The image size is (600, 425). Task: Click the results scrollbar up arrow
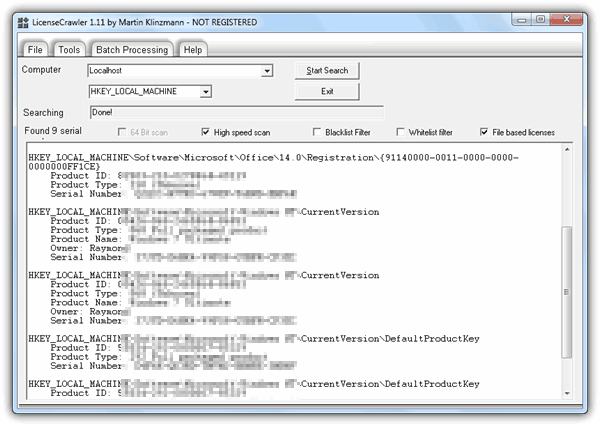coord(567,150)
